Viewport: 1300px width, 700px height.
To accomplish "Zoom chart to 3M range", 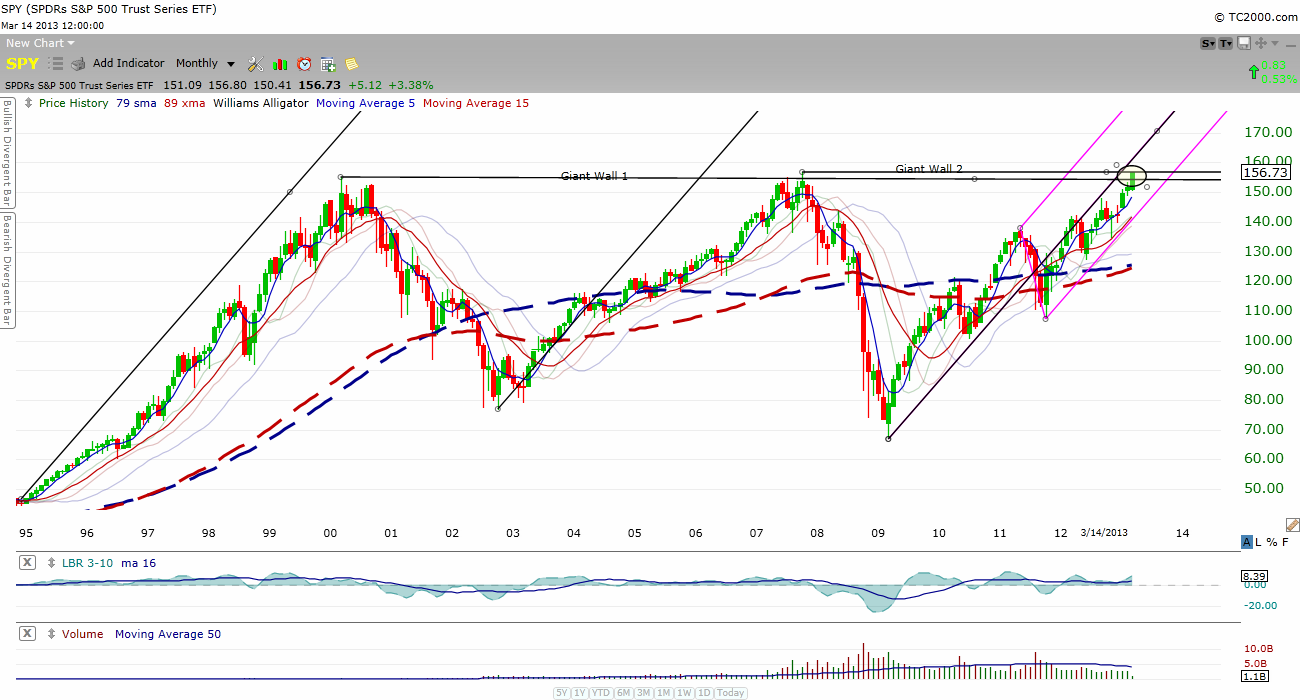I will click(x=643, y=693).
